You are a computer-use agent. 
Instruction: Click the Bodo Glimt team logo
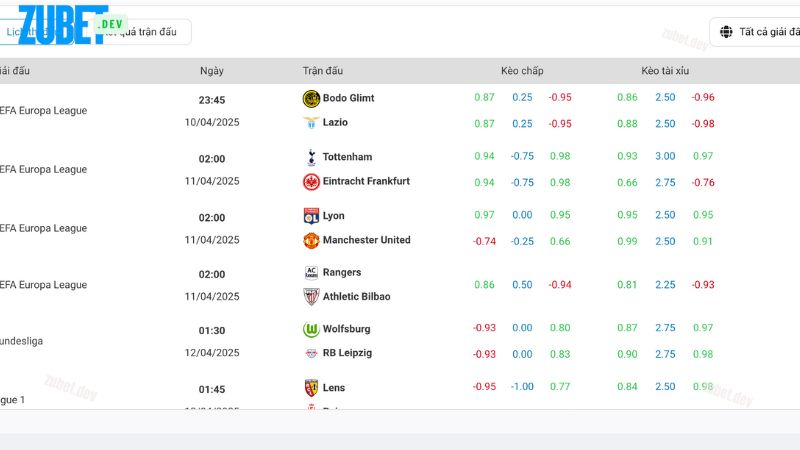[x=311, y=98]
